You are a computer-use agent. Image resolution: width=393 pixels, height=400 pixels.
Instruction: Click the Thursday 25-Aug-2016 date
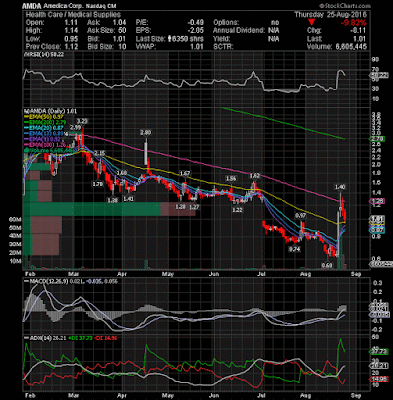(x=330, y=15)
